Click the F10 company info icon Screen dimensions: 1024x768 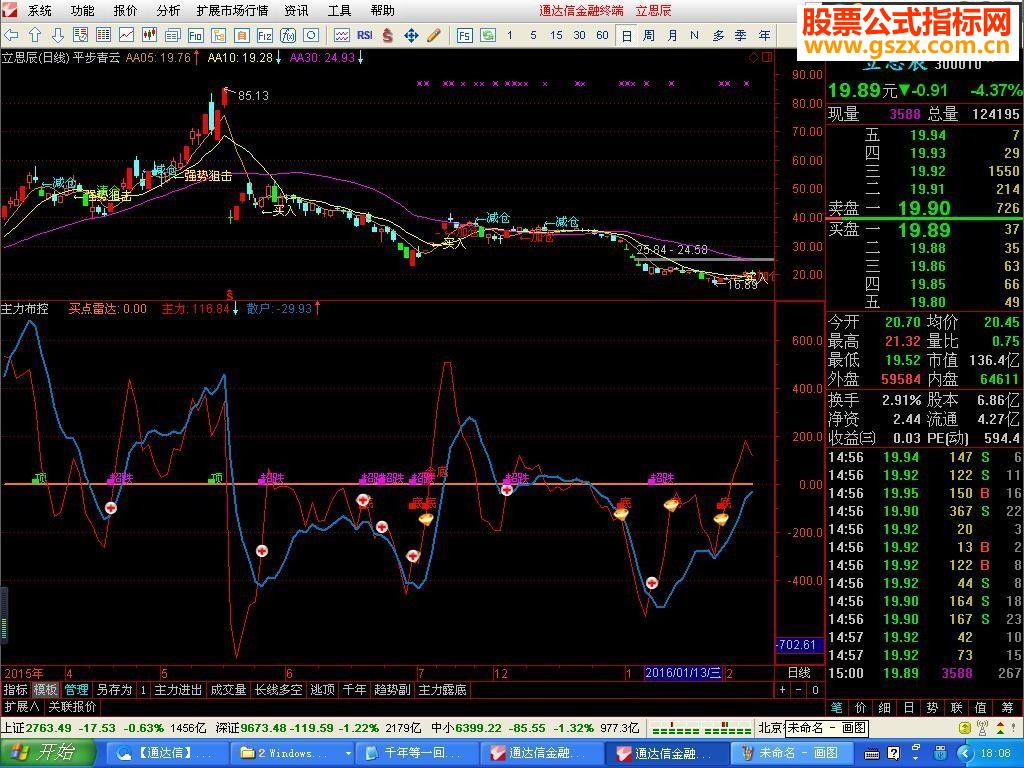(195, 35)
